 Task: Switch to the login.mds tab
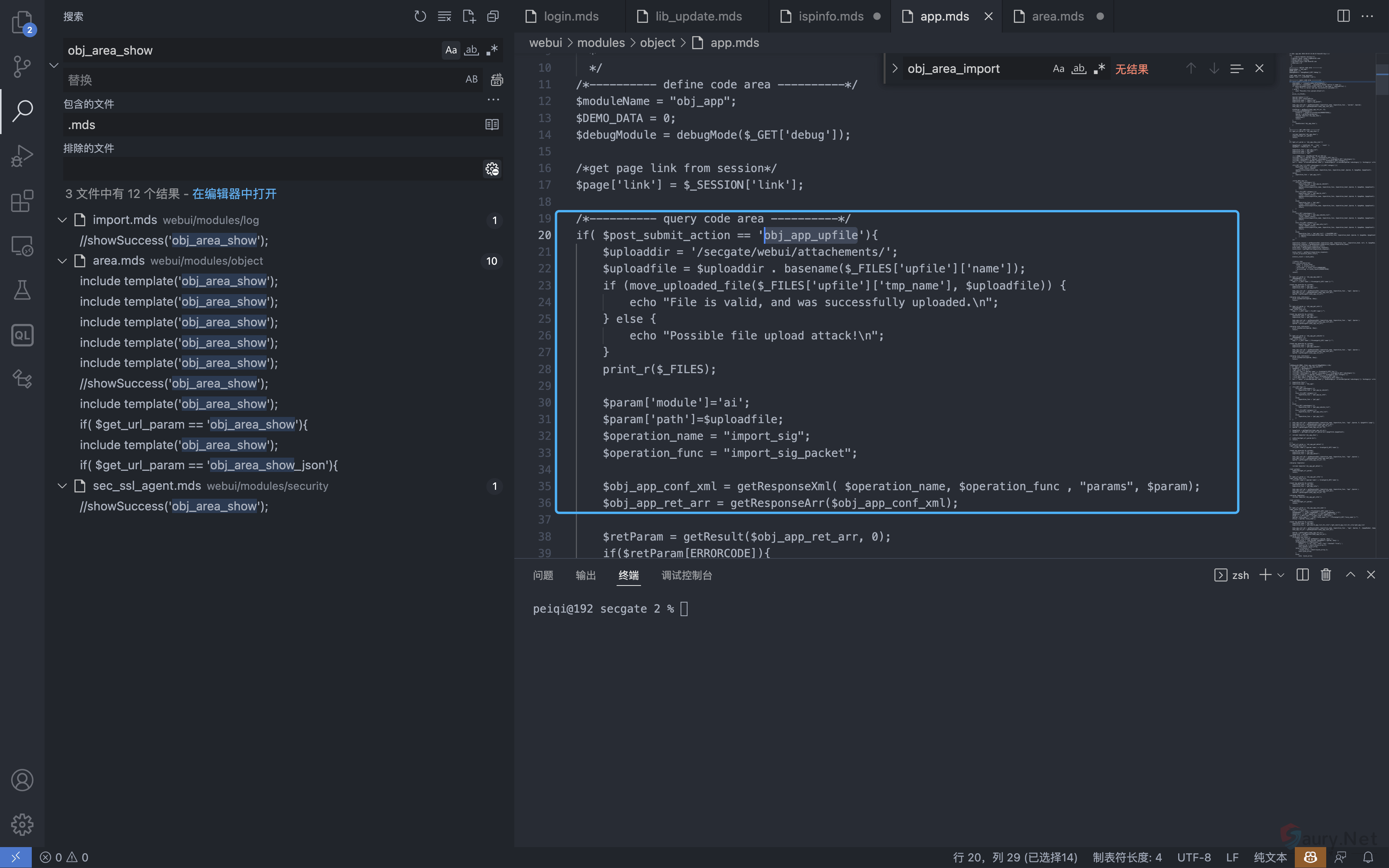click(570, 17)
